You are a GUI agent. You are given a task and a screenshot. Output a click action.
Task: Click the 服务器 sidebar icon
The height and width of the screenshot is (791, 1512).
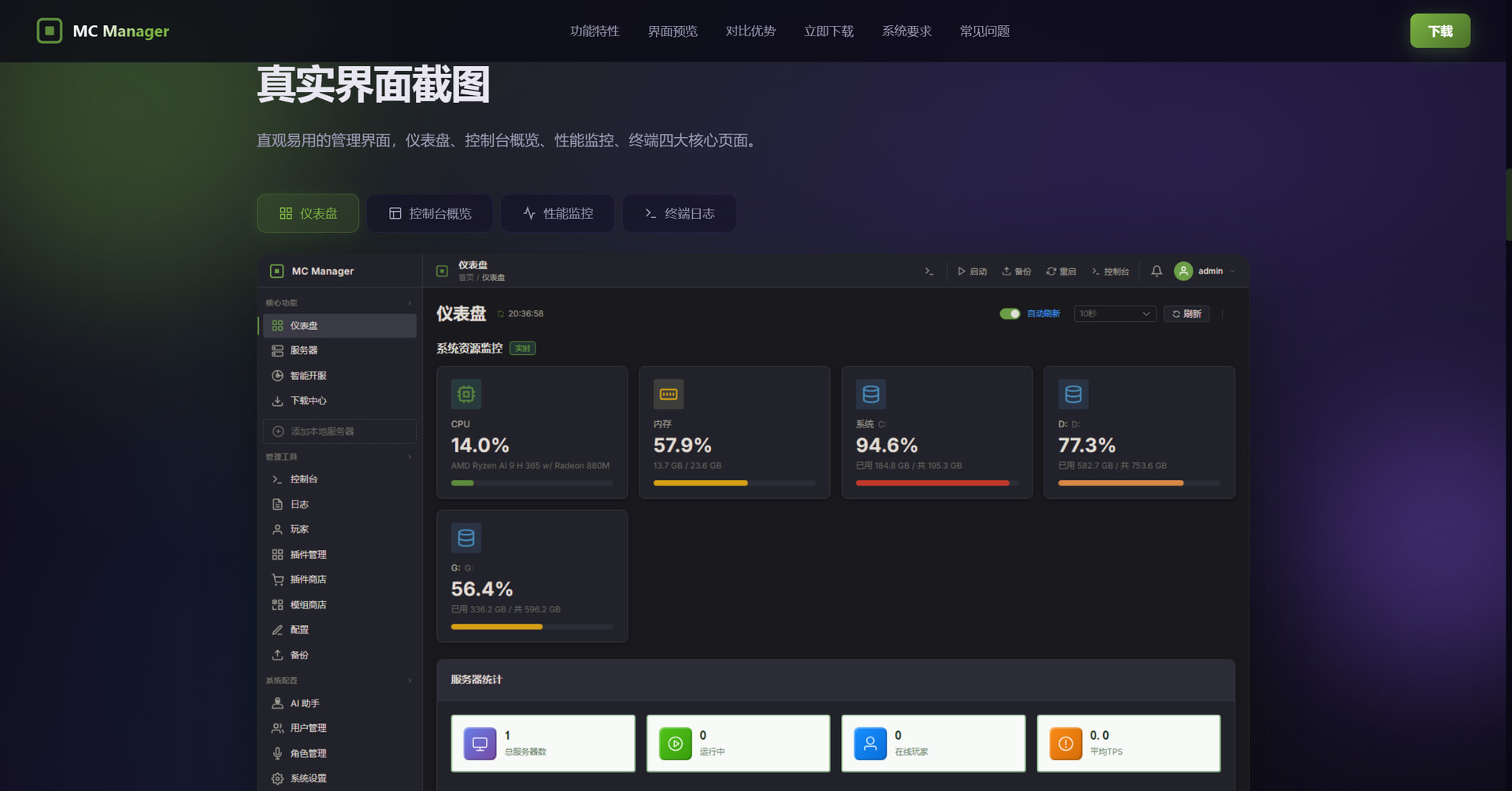click(x=277, y=351)
